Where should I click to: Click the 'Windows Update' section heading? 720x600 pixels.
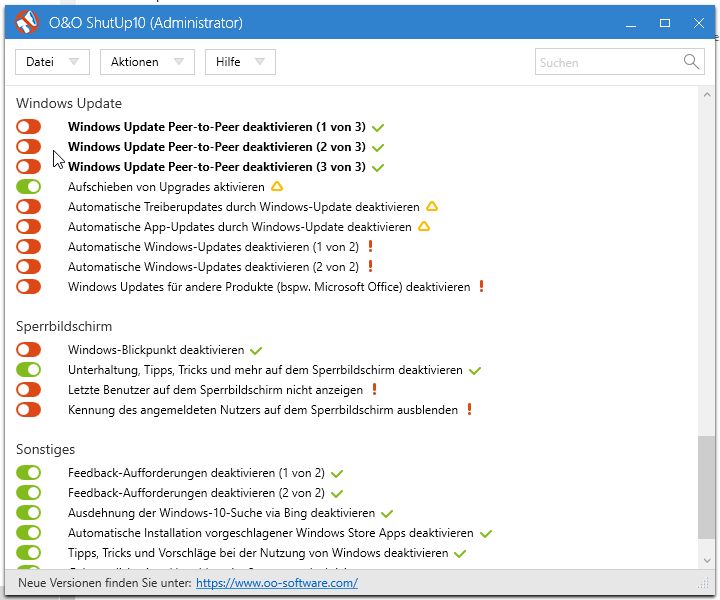[69, 103]
